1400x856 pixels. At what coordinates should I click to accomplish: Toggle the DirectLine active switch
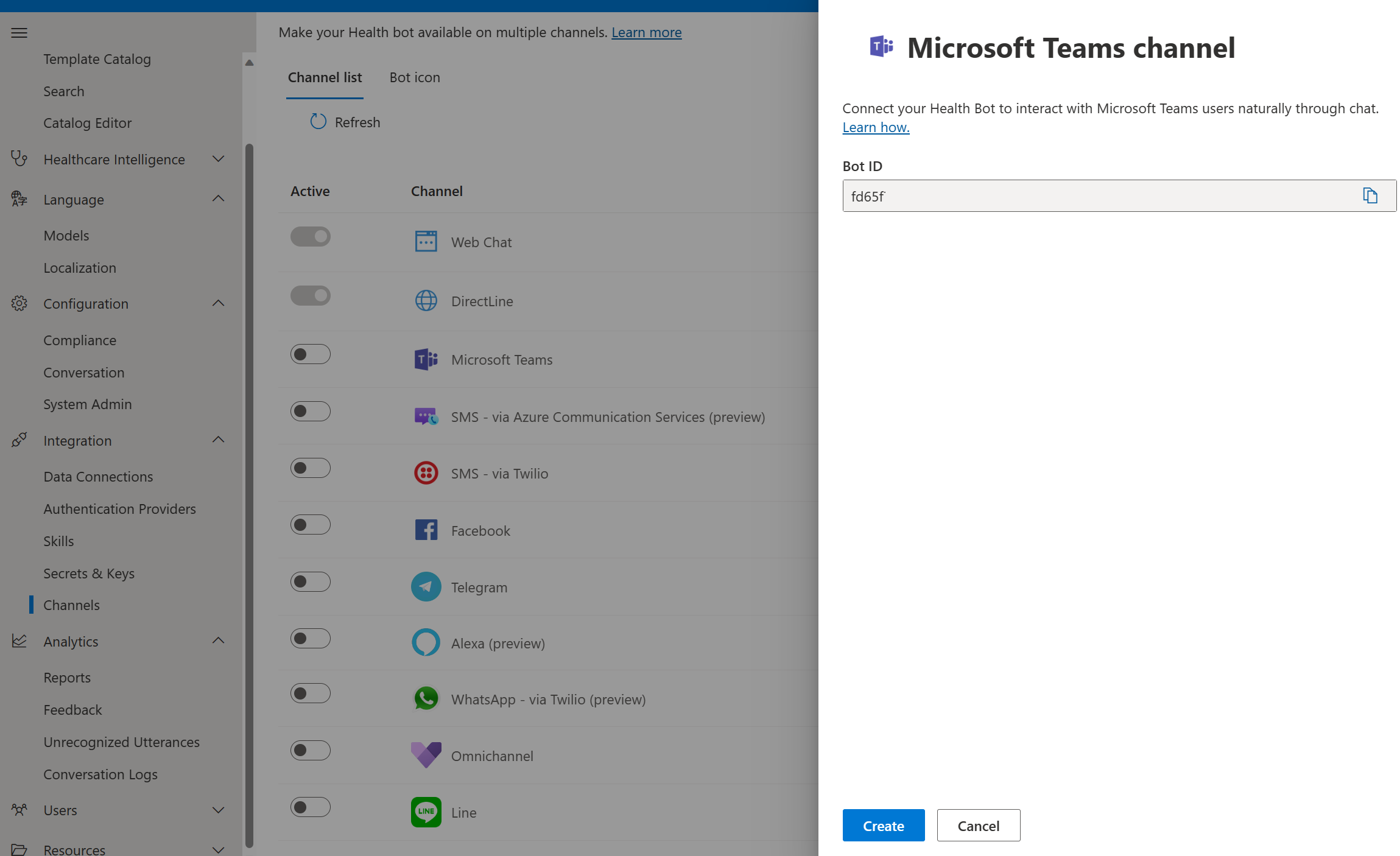click(311, 295)
